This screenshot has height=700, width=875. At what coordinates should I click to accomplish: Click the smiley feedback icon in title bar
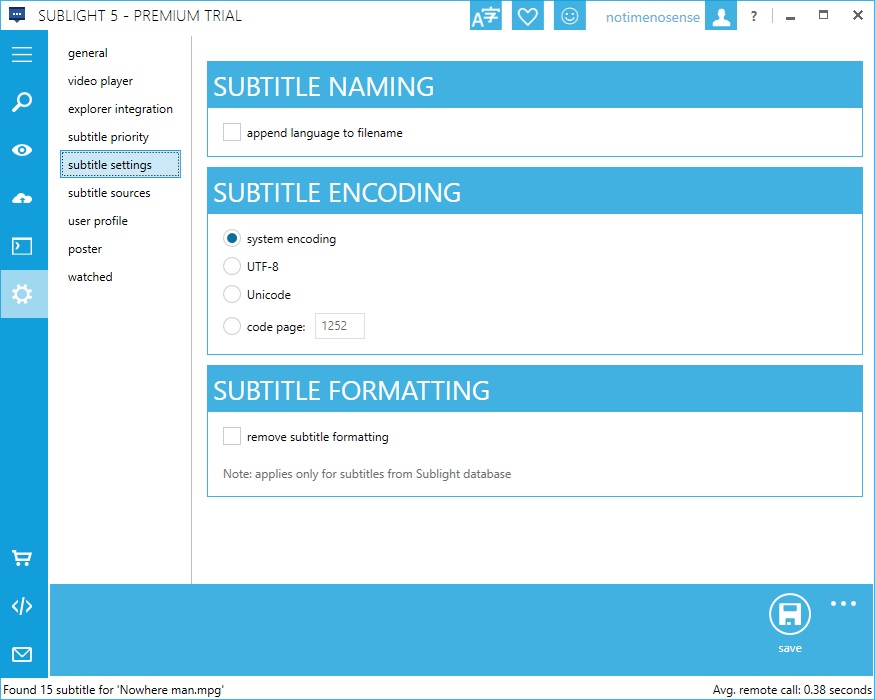(x=569, y=16)
